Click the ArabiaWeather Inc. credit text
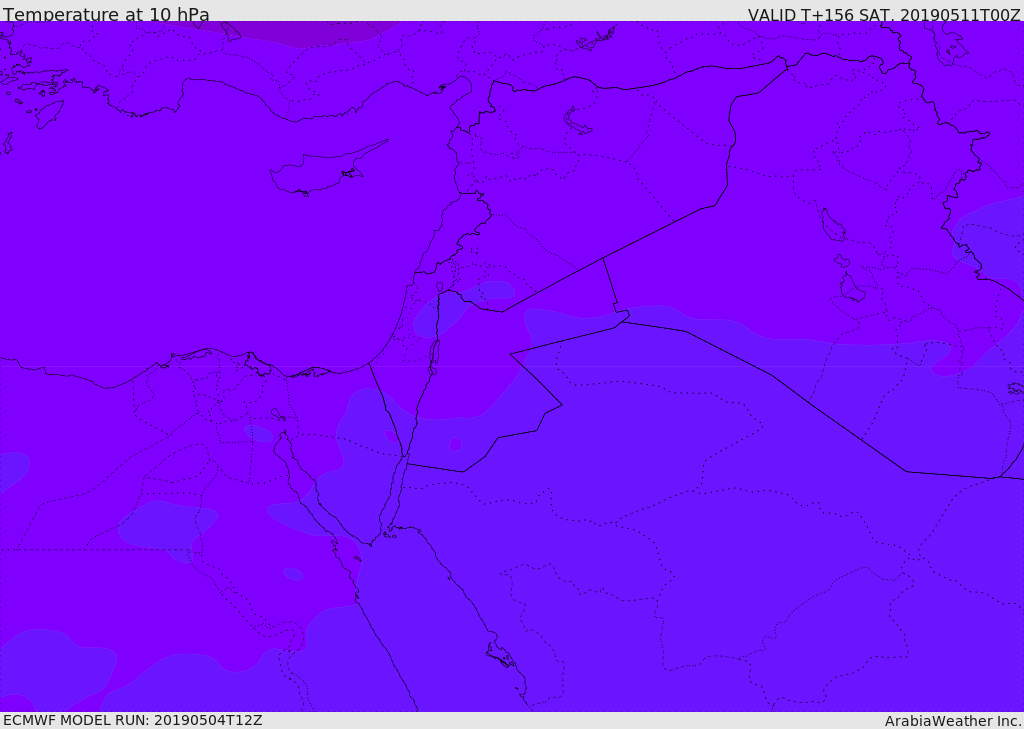 [x=953, y=721]
